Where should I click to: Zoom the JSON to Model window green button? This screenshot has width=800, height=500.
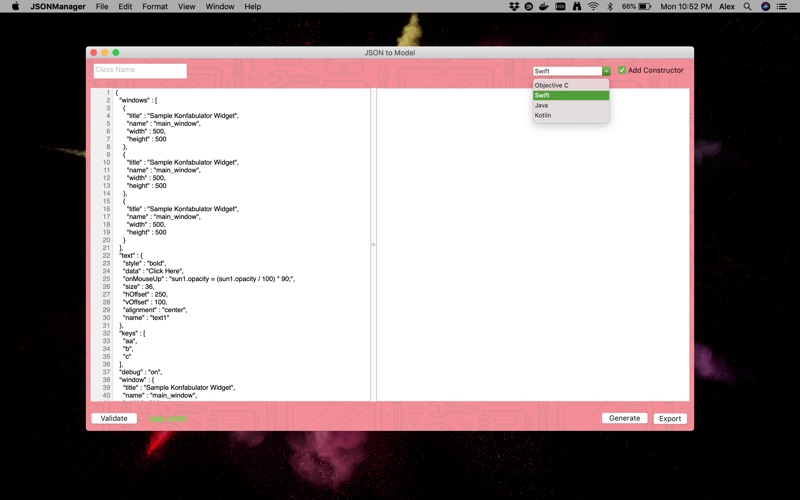116,53
